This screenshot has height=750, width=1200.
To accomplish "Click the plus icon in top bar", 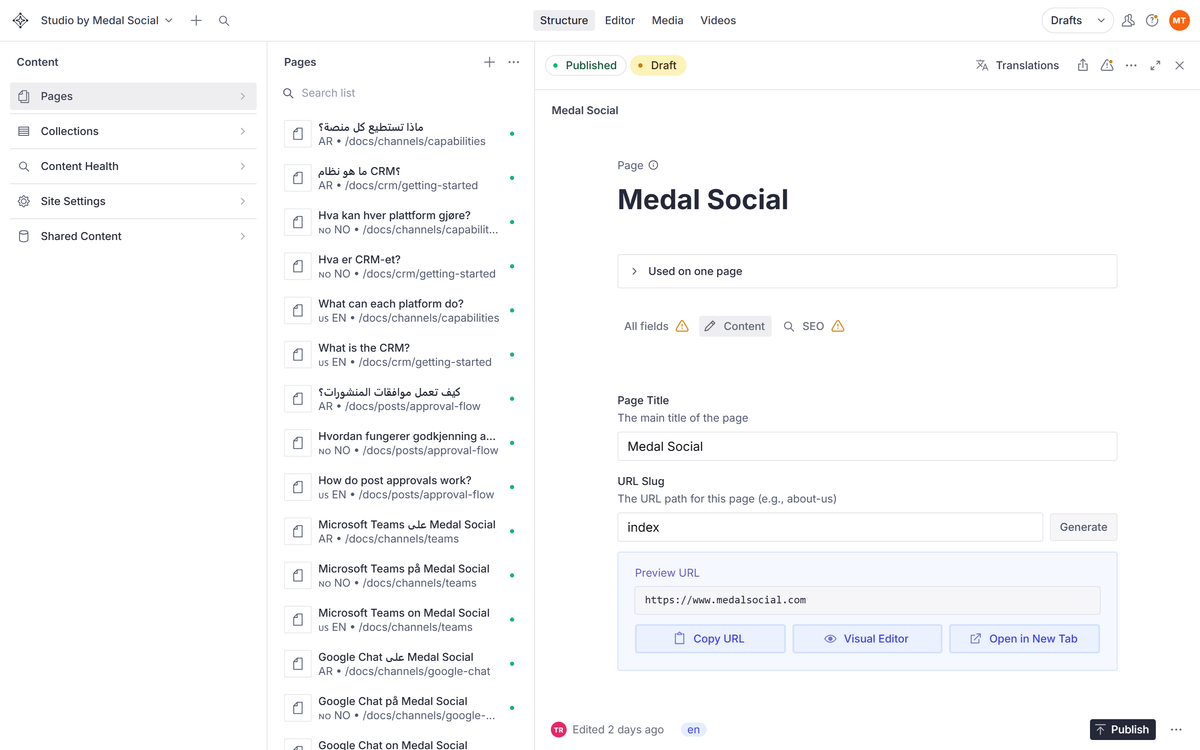I will 196,20.
